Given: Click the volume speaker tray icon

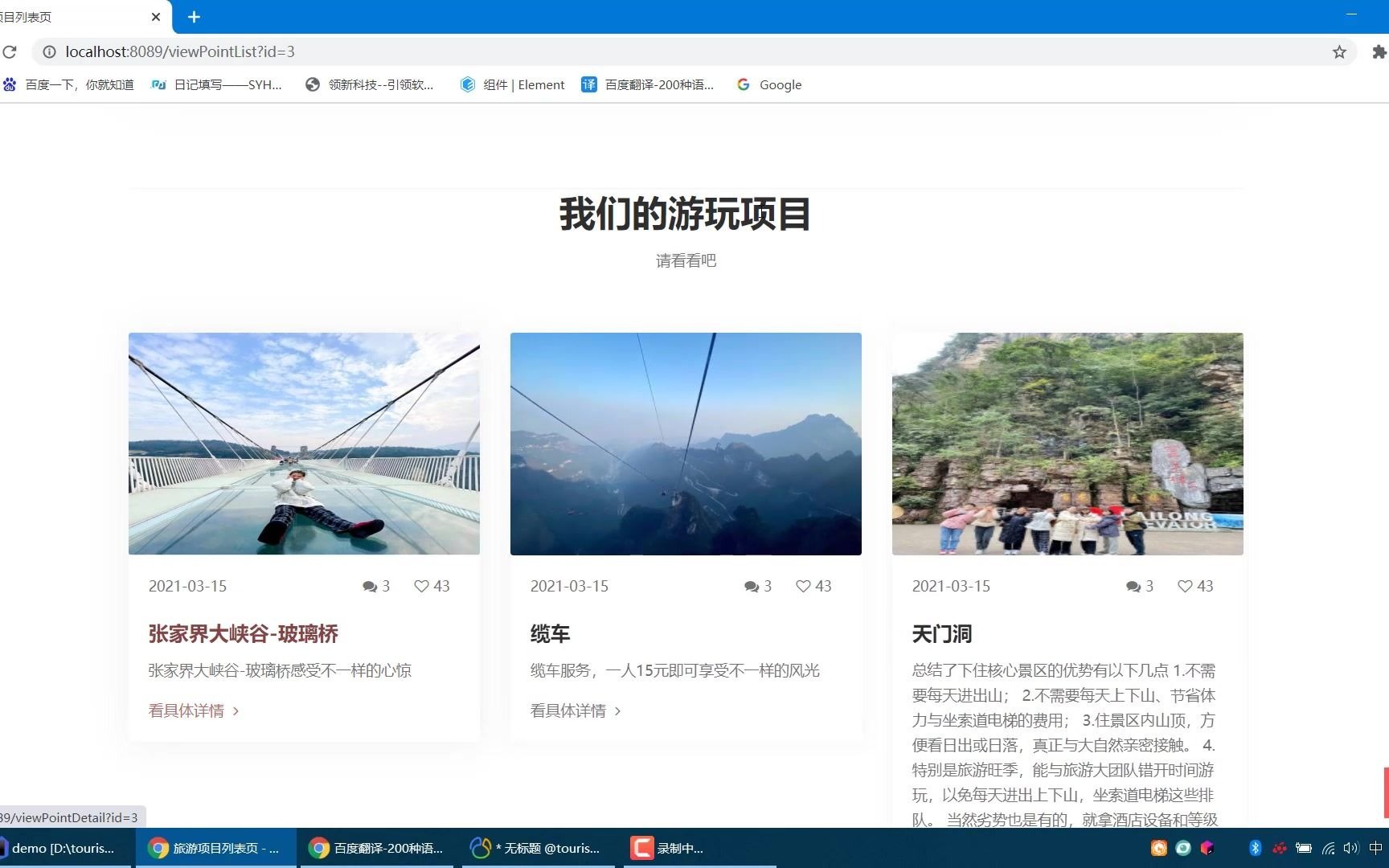Looking at the screenshot, I should click(1351, 848).
